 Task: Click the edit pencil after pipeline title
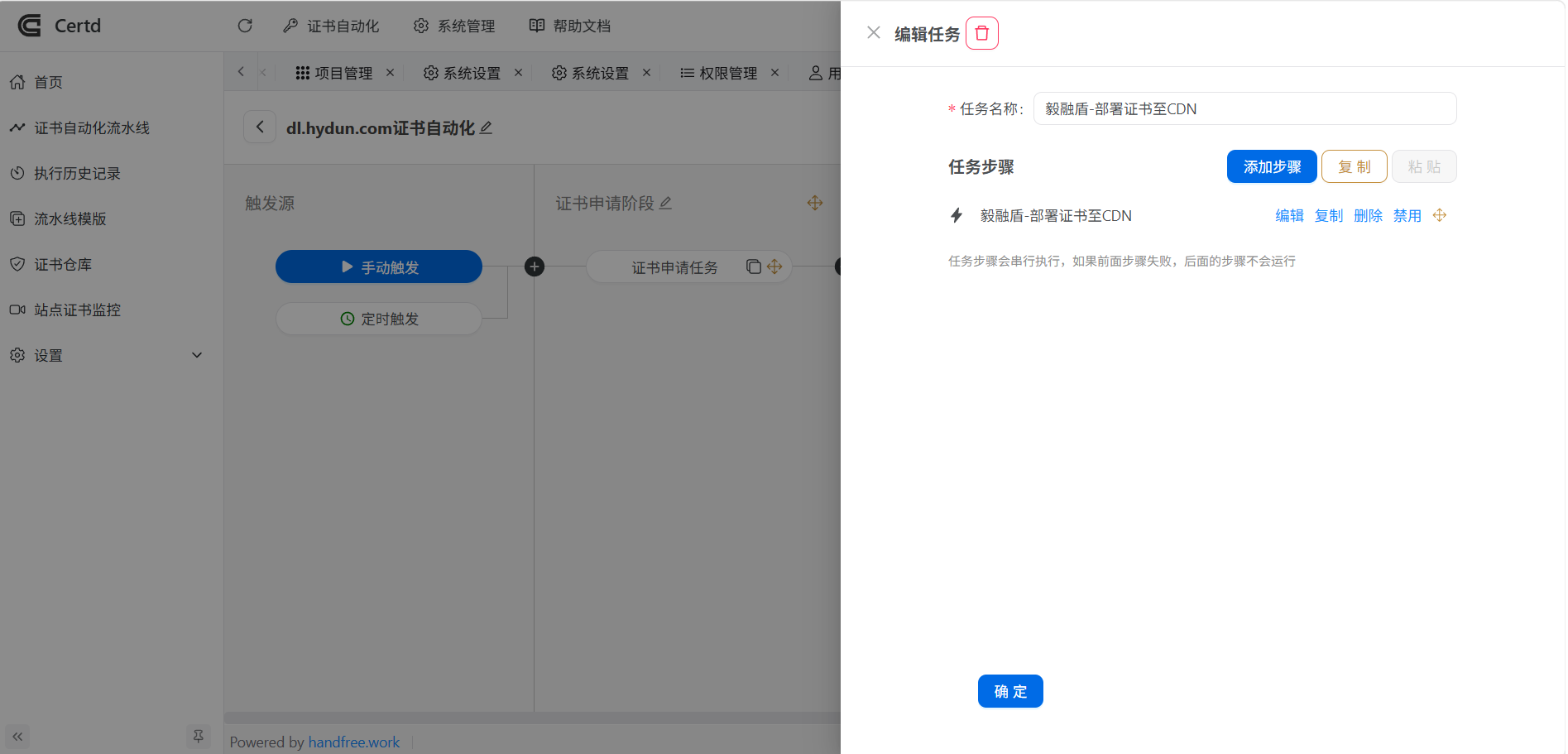(x=487, y=127)
